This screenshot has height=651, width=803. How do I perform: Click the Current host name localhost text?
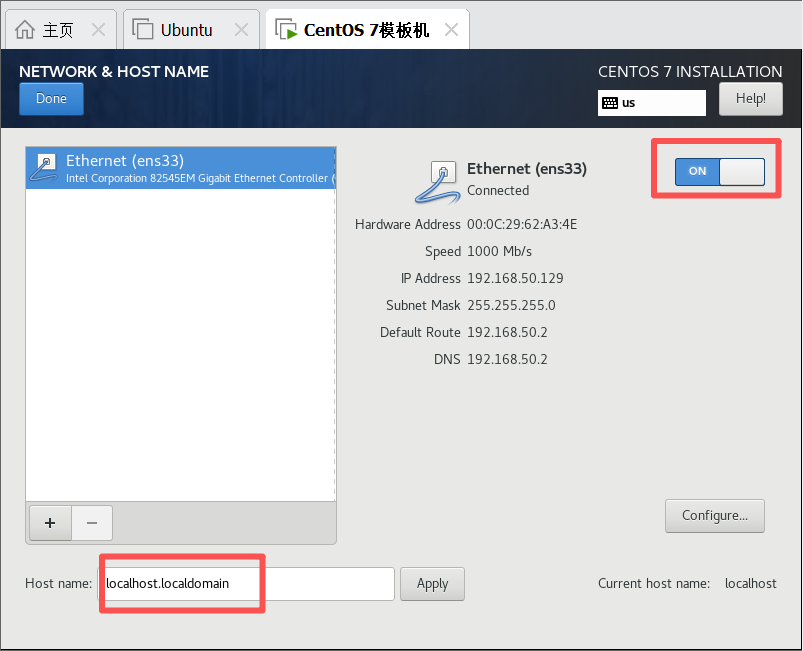click(x=750, y=583)
